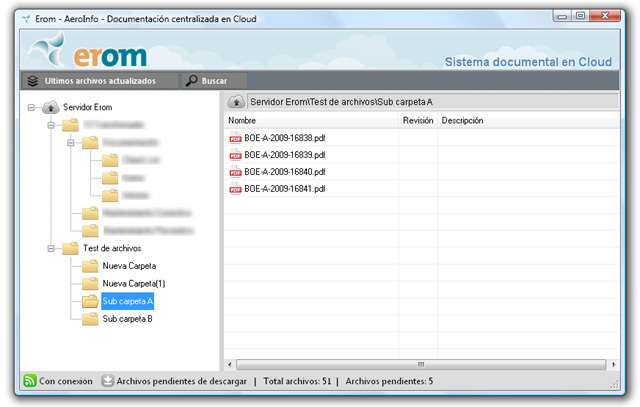Click the magnifying glass search icon

[191, 81]
